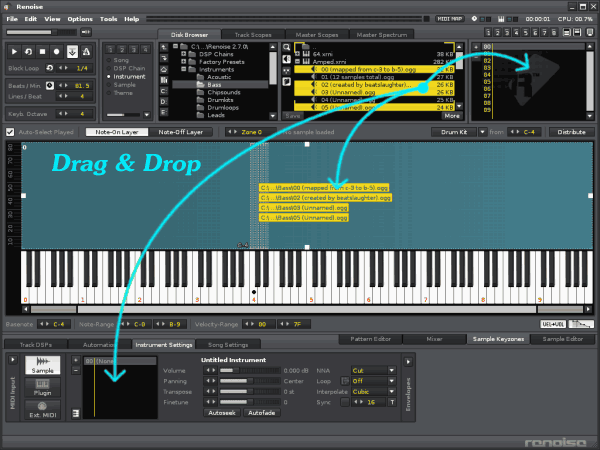Screen dimensions: 600x450
Task: Open the MIDI MAP button
Action: [450, 19]
